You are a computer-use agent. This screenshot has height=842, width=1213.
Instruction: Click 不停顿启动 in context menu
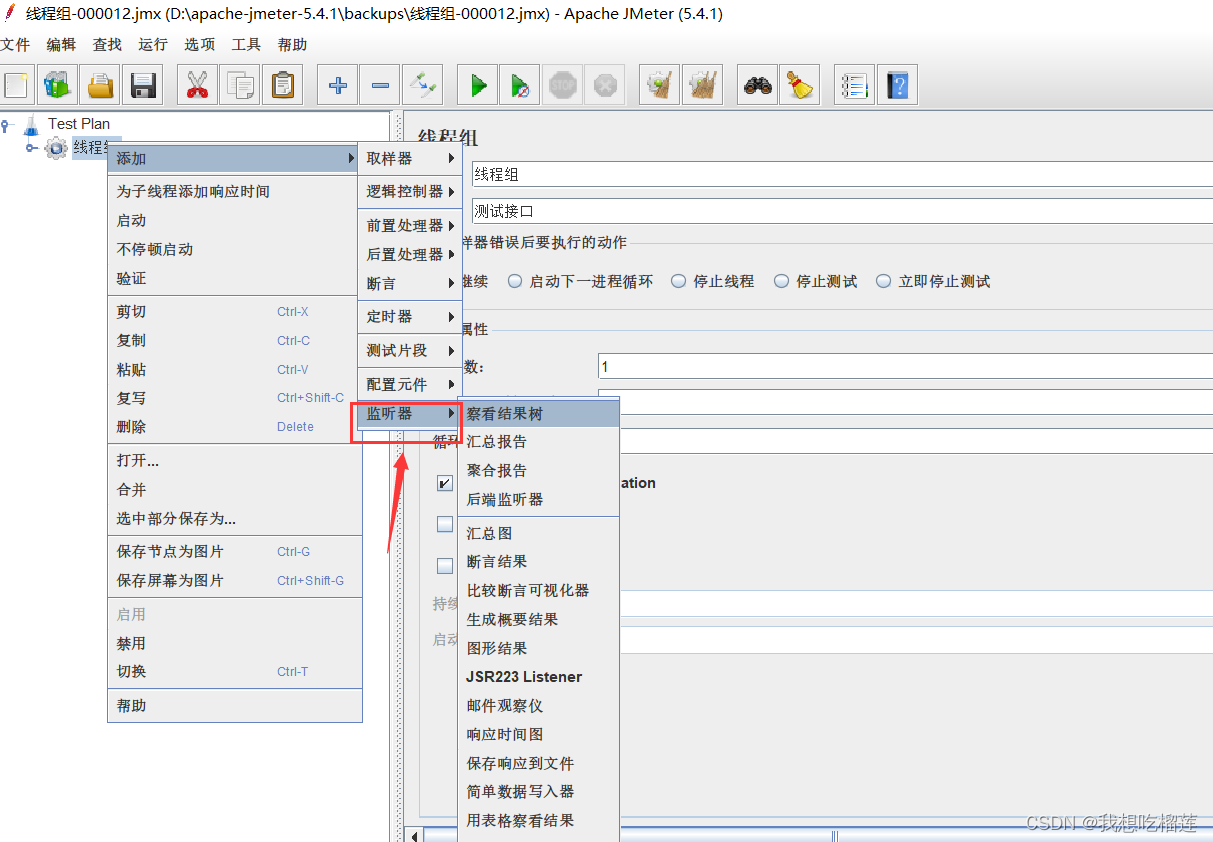click(234, 250)
